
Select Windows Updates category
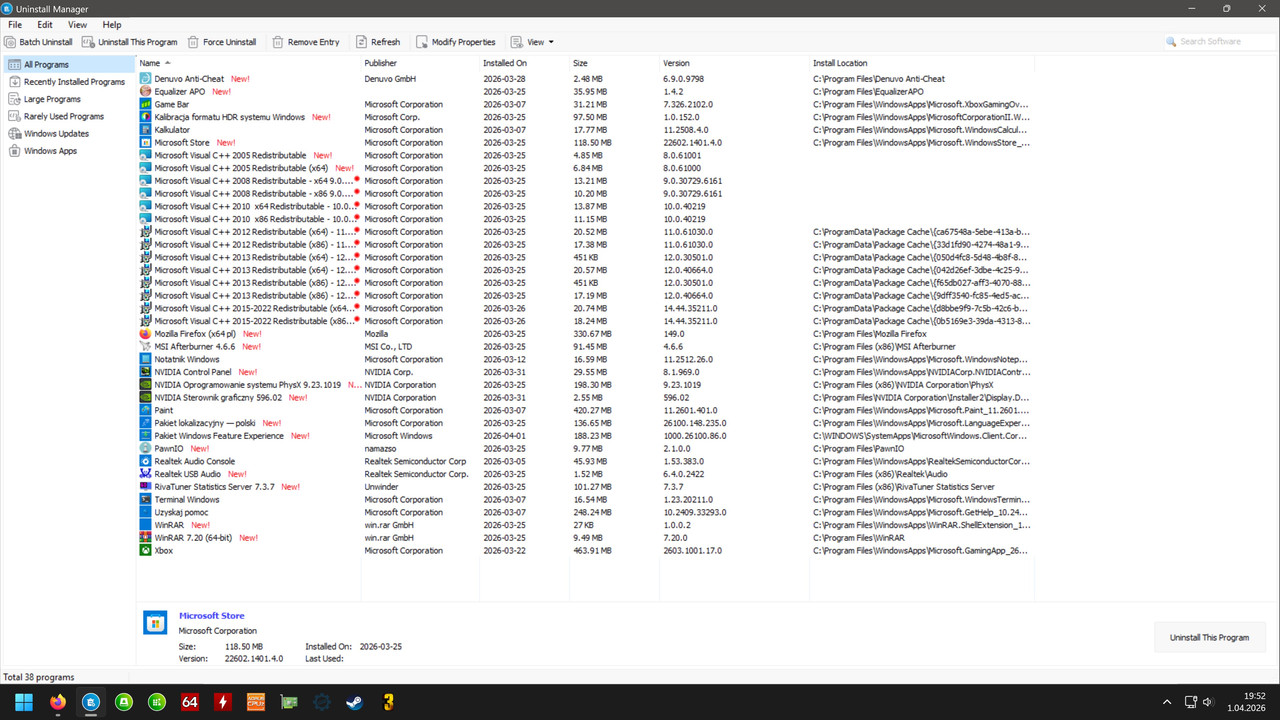(x=68, y=133)
